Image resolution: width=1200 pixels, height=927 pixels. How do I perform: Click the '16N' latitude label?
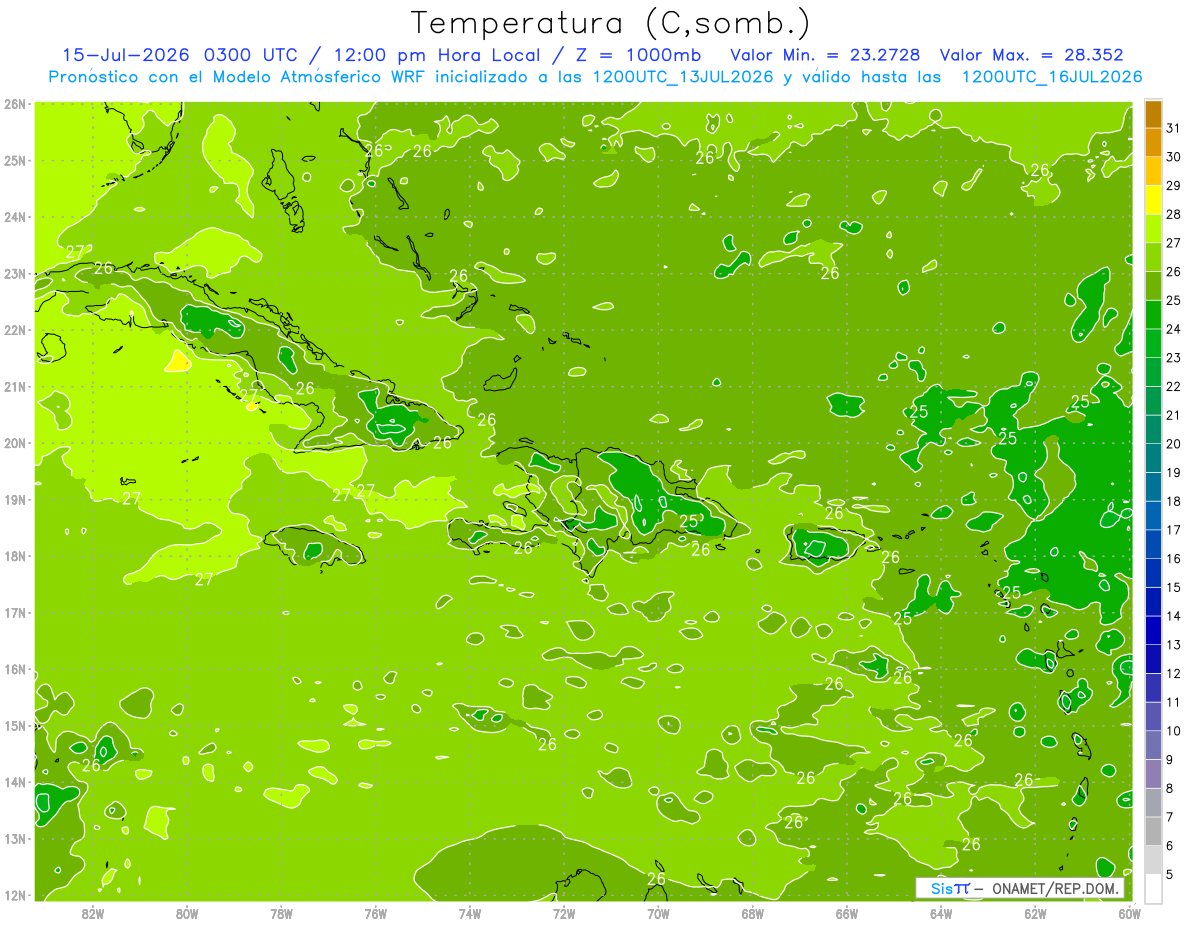pyautogui.click(x=14, y=669)
